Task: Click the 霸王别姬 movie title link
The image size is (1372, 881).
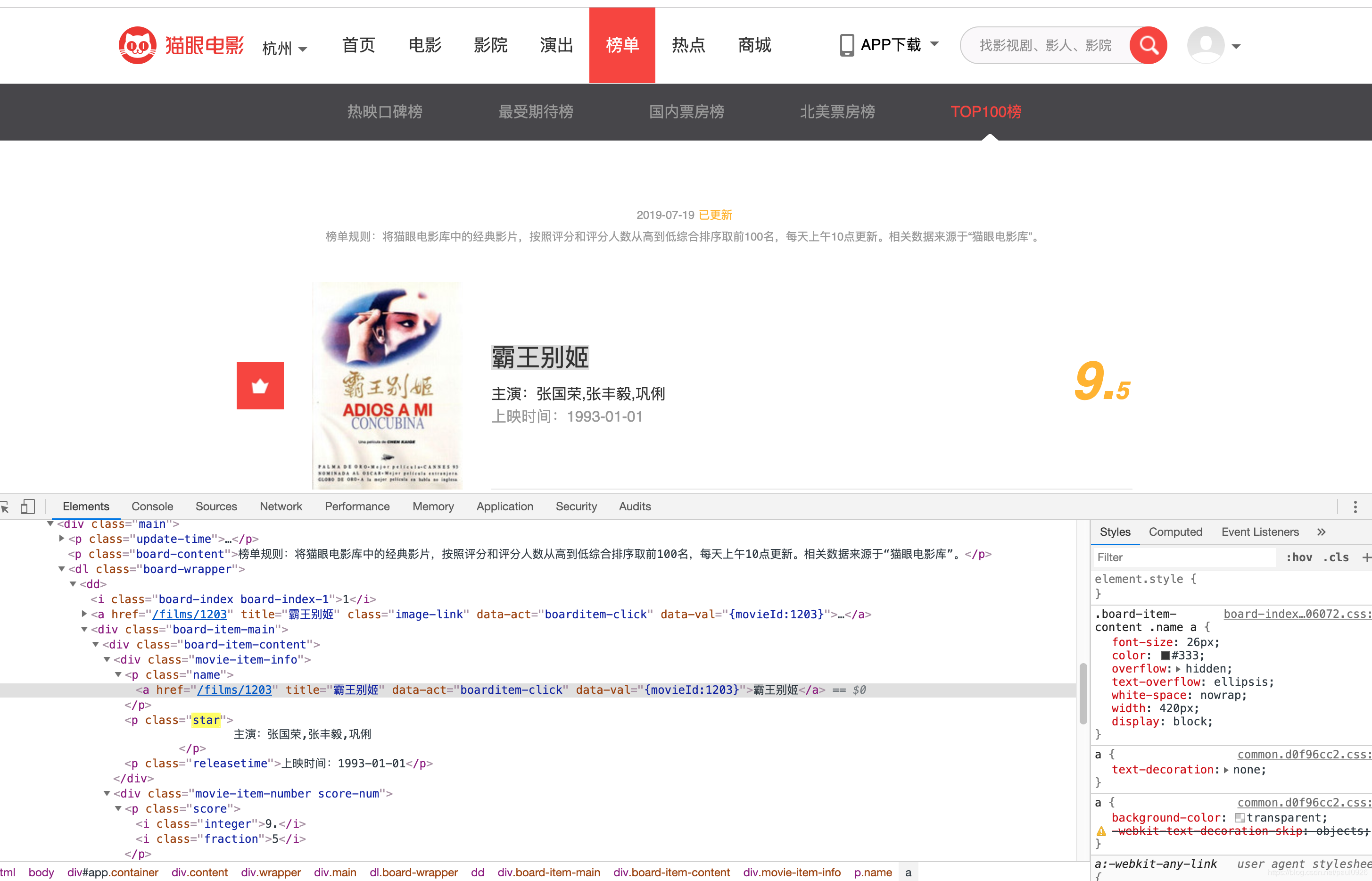Action: coord(540,357)
